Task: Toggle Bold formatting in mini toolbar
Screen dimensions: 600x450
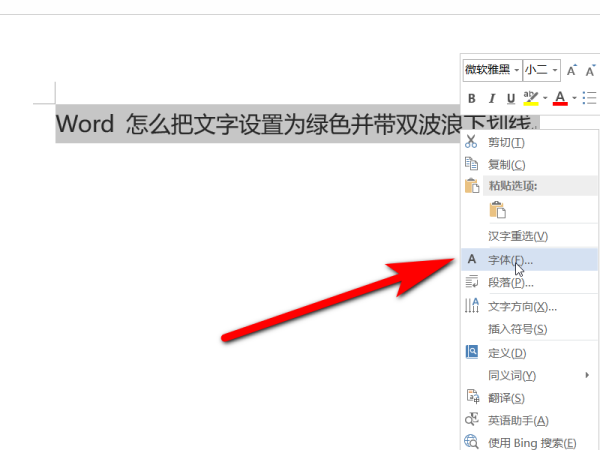Action: click(472, 99)
